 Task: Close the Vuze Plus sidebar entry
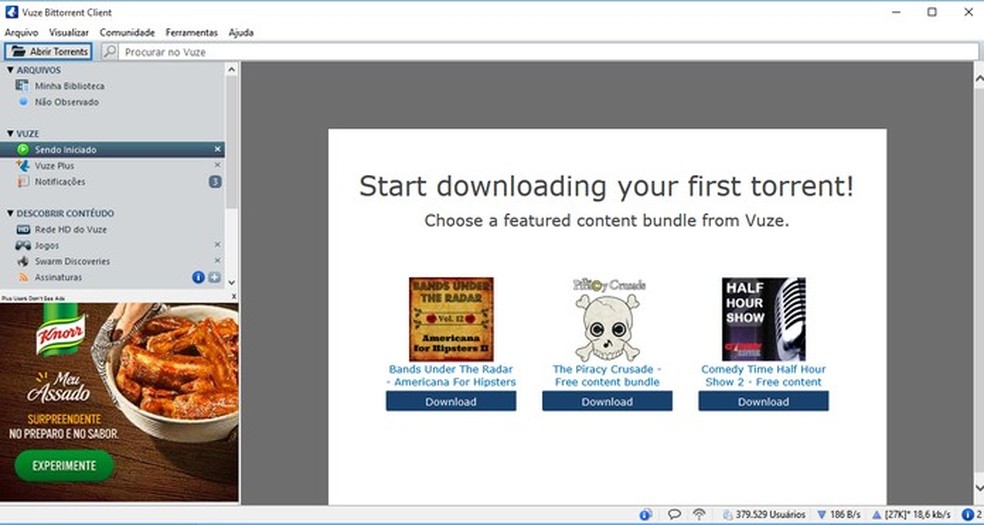coord(217,165)
